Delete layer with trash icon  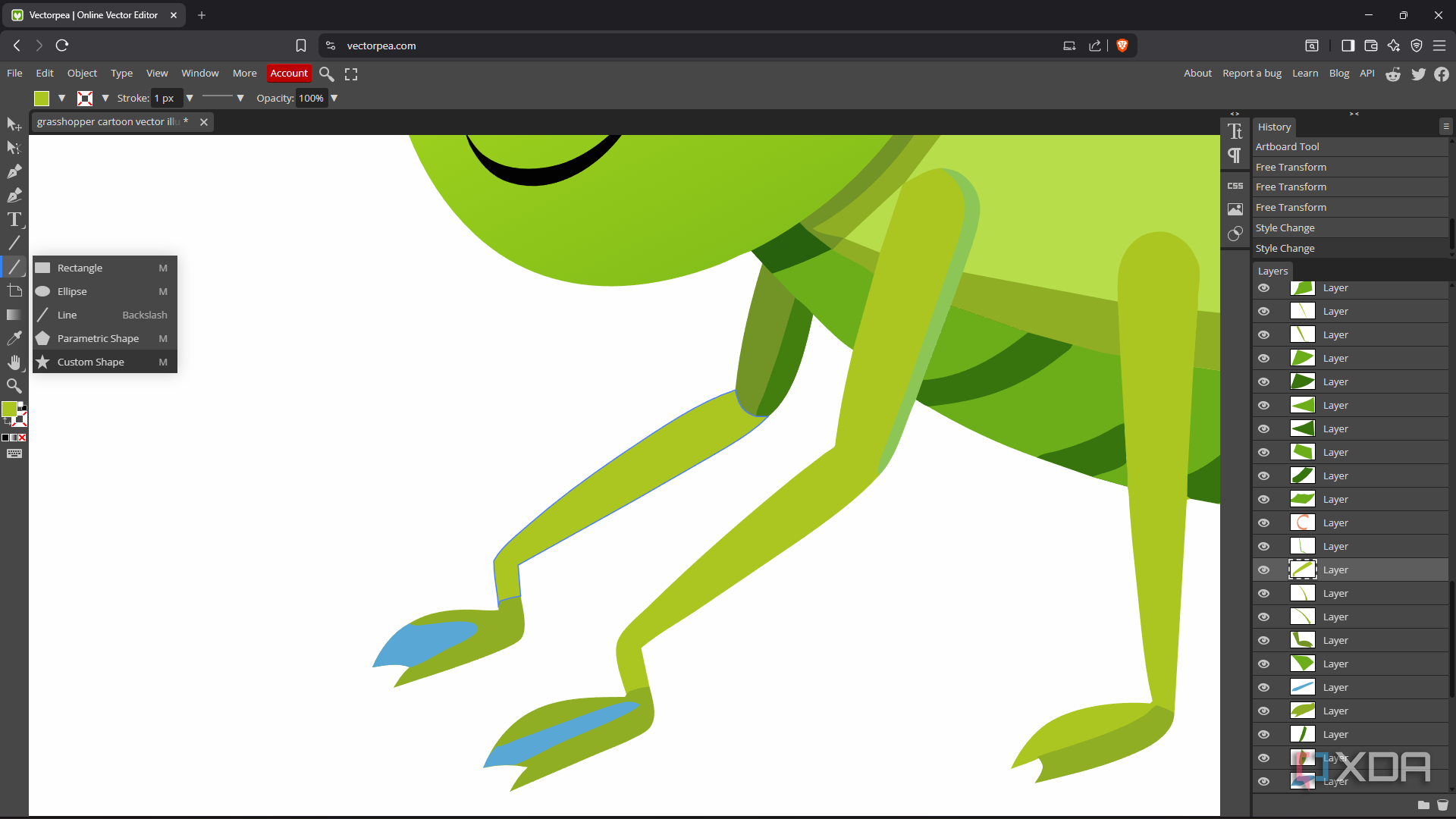pos(1442,805)
